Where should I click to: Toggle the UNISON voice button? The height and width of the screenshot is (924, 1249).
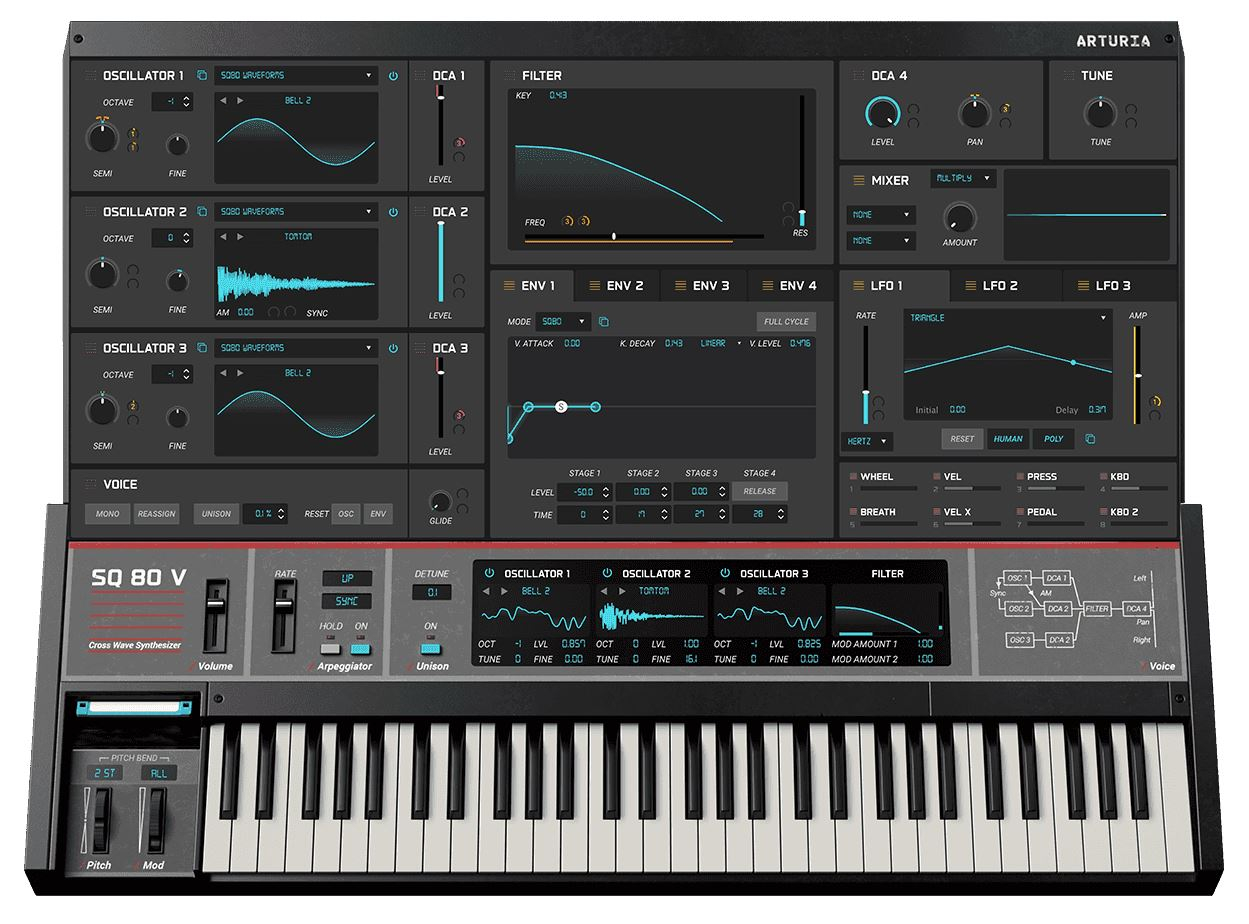216,514
